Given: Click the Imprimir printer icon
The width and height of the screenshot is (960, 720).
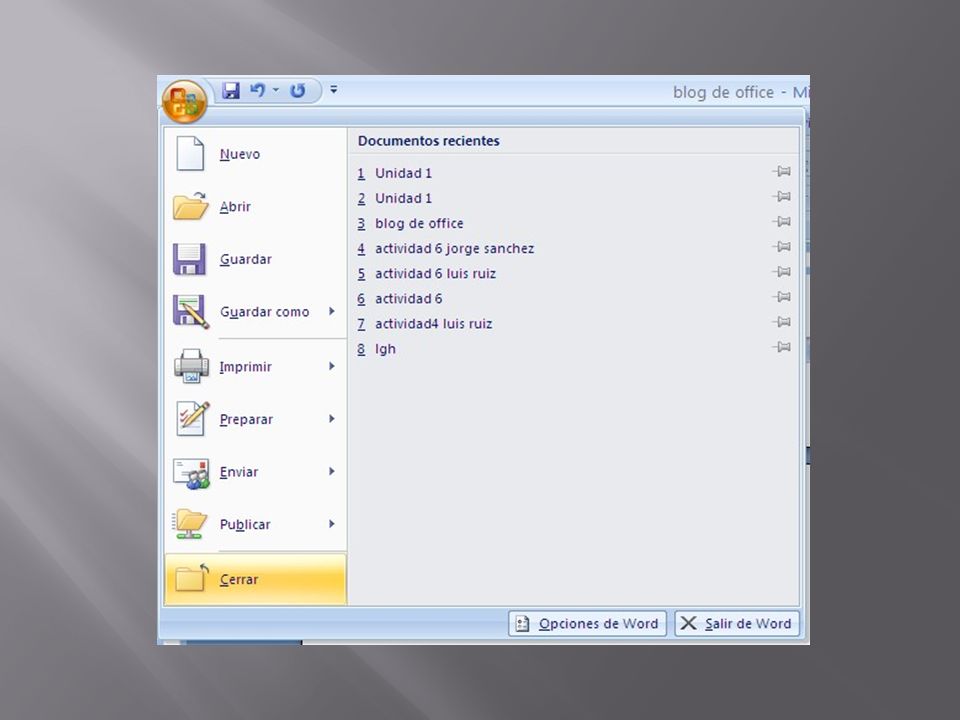Looking at the screenshot, I should (191, 366).
